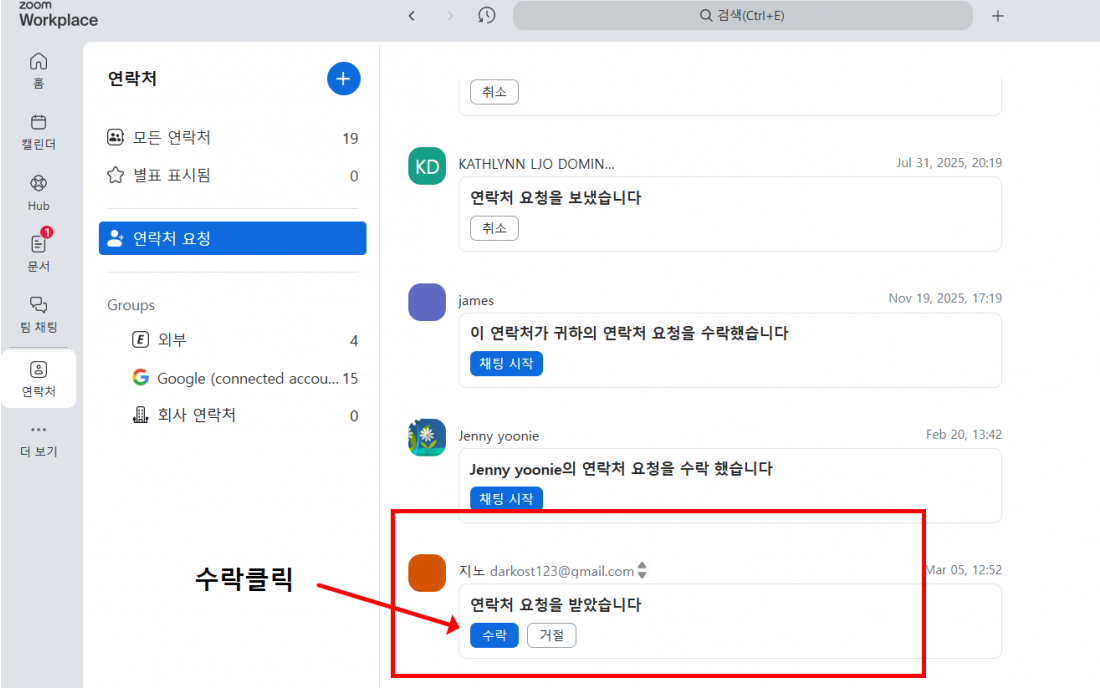Viewport: 1100px width, 688px height.
Task: Click the More (더 보기) ellipsis icon
Action: tap(38, 438)
